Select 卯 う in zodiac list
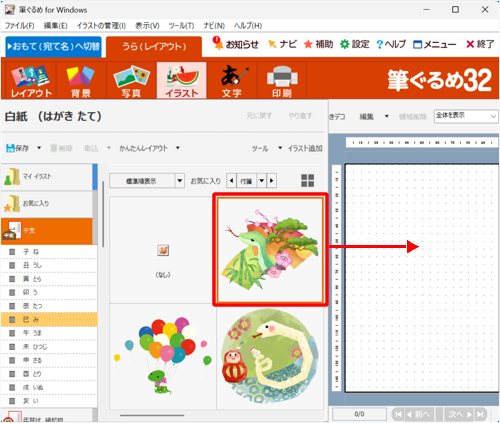Image resolution: width=500 pixels, height=423 pixels. pyautogui.click(x=49, y=292)
